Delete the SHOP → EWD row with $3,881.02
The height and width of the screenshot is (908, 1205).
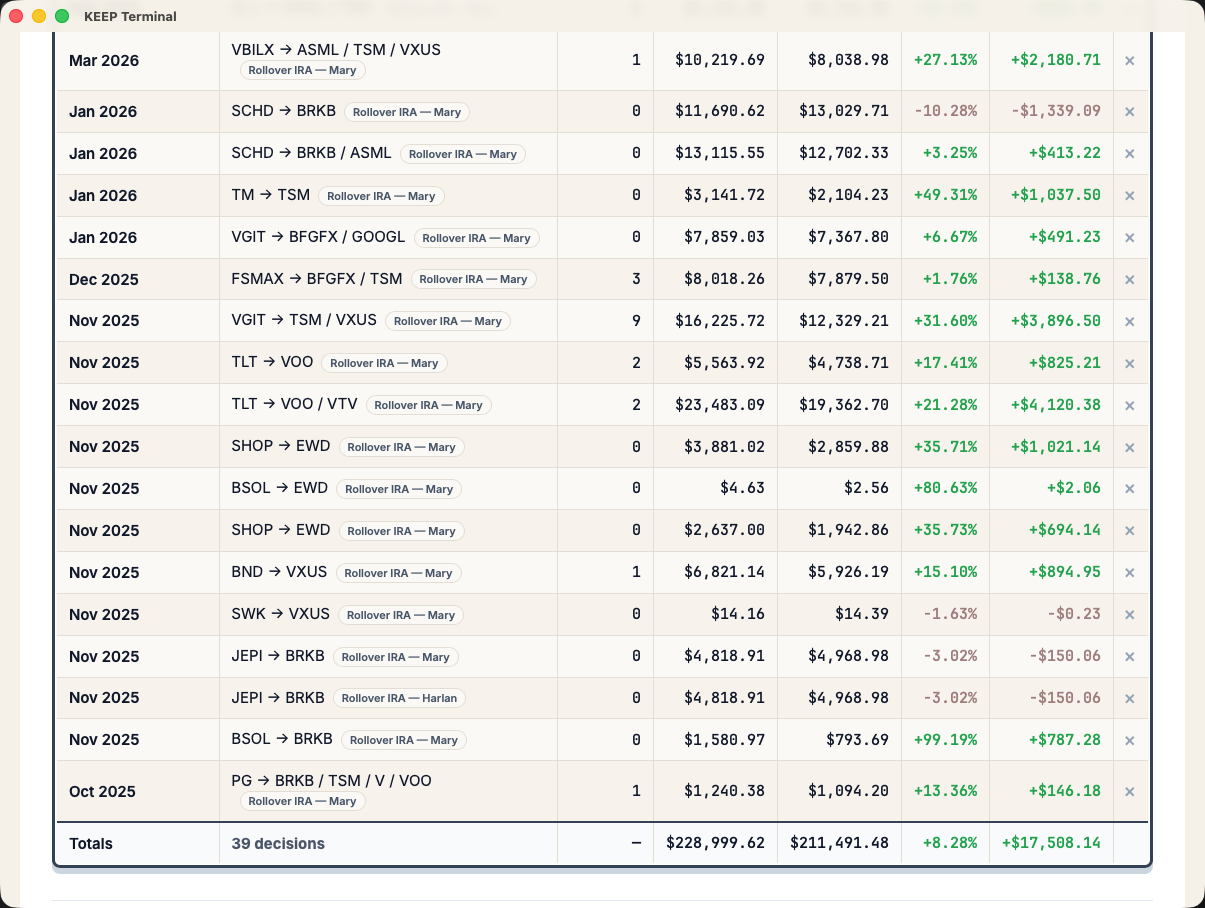click(1129, 447)
